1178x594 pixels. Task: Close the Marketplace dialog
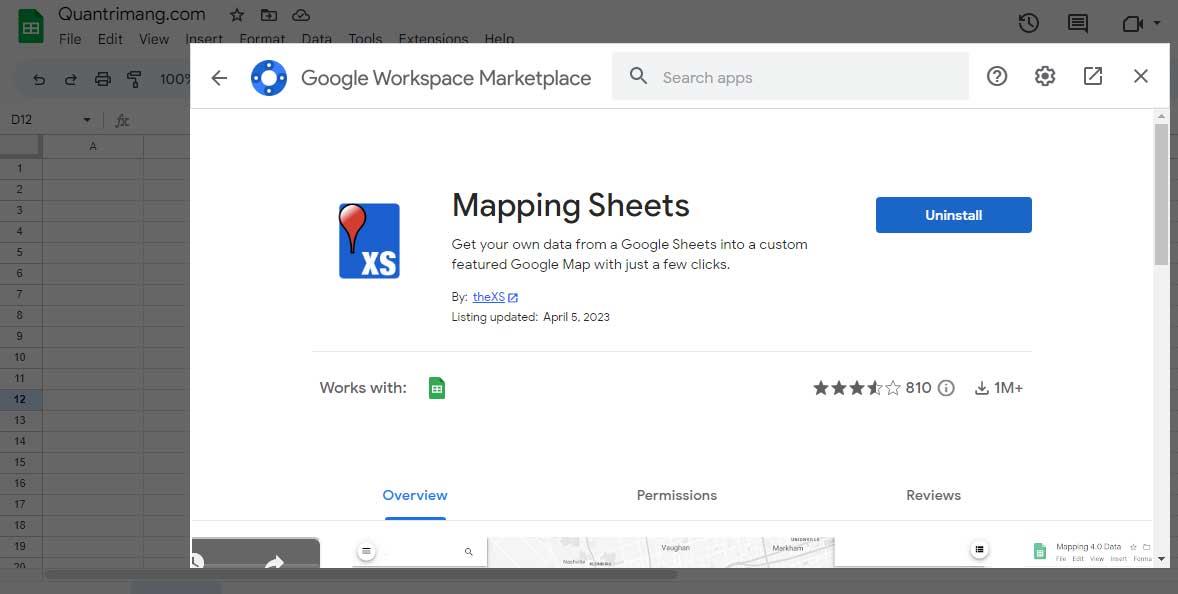pos(1140,76)
